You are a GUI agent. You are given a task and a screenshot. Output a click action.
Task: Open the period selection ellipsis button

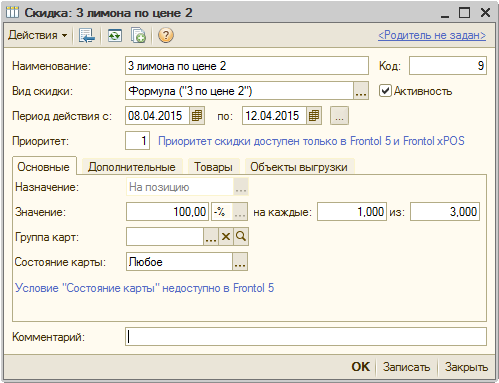[x=339, y=116]
